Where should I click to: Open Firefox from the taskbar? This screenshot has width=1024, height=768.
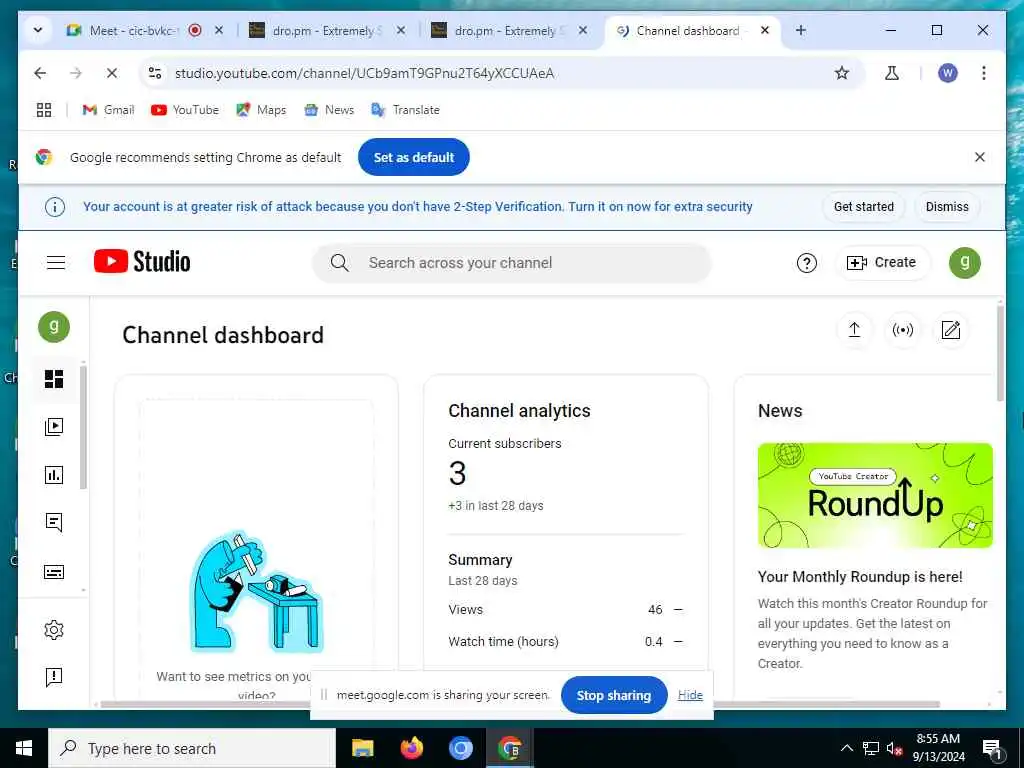pyautogui.click(x=411, y=748)
